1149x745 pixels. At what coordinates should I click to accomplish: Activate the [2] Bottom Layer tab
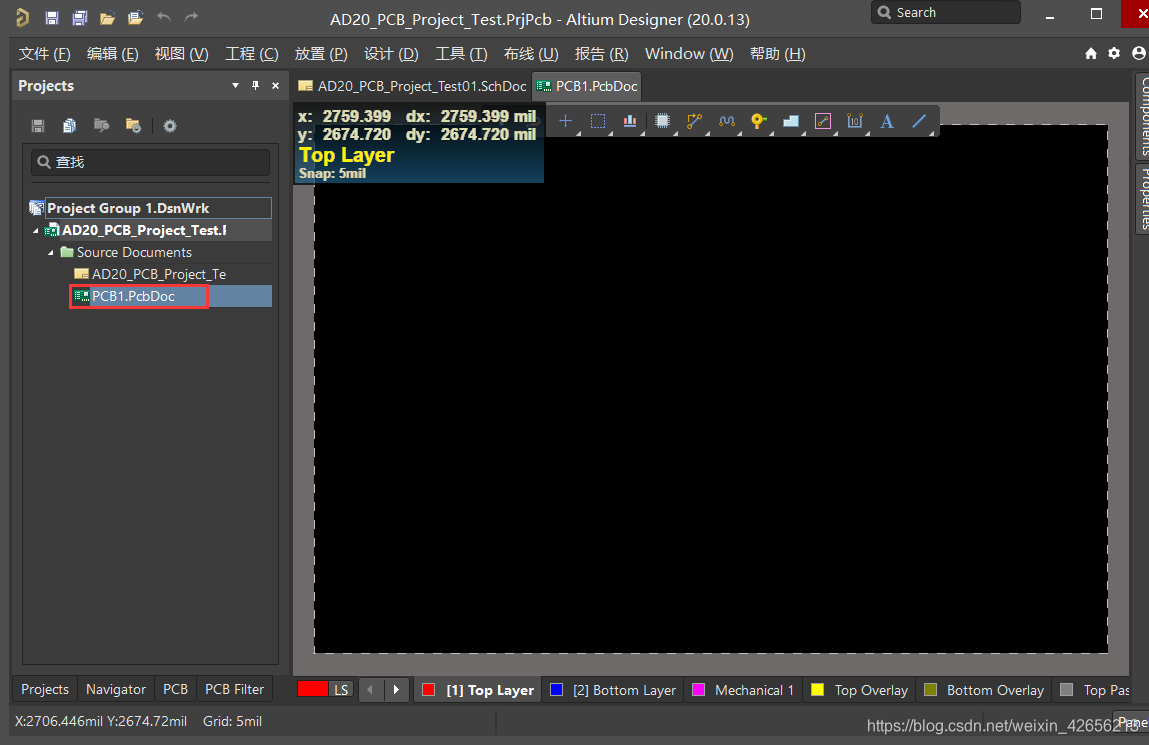pyautogui.click(x=613, y=690)
